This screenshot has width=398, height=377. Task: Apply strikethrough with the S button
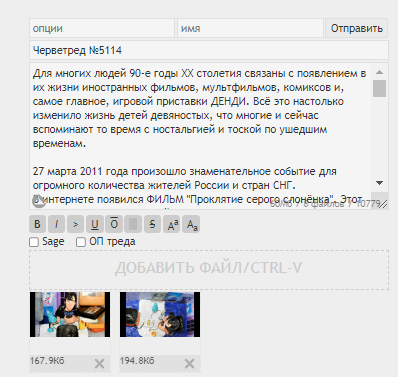point(152,224)
